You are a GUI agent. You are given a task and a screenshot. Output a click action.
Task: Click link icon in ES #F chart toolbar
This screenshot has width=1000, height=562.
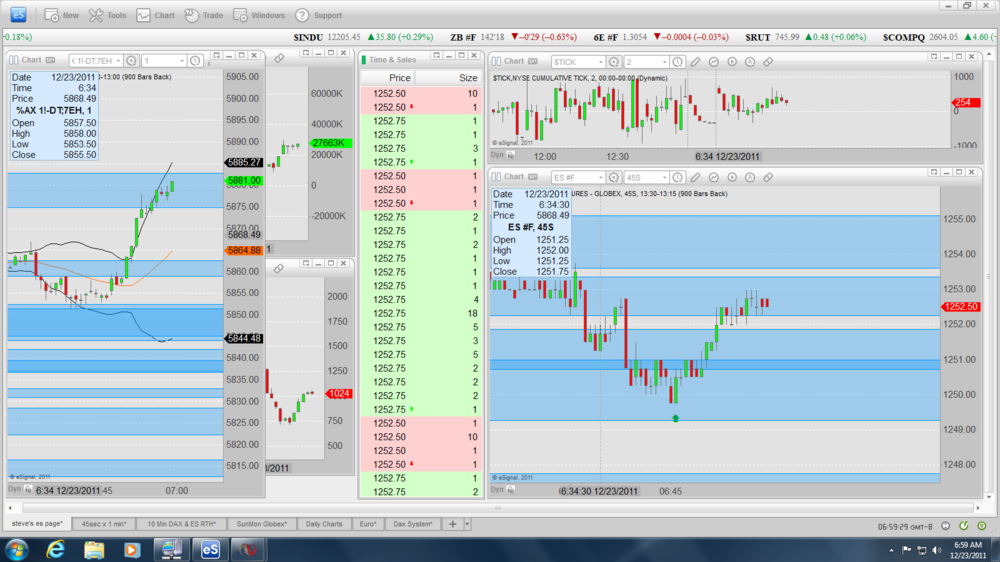tap(768, 177)
